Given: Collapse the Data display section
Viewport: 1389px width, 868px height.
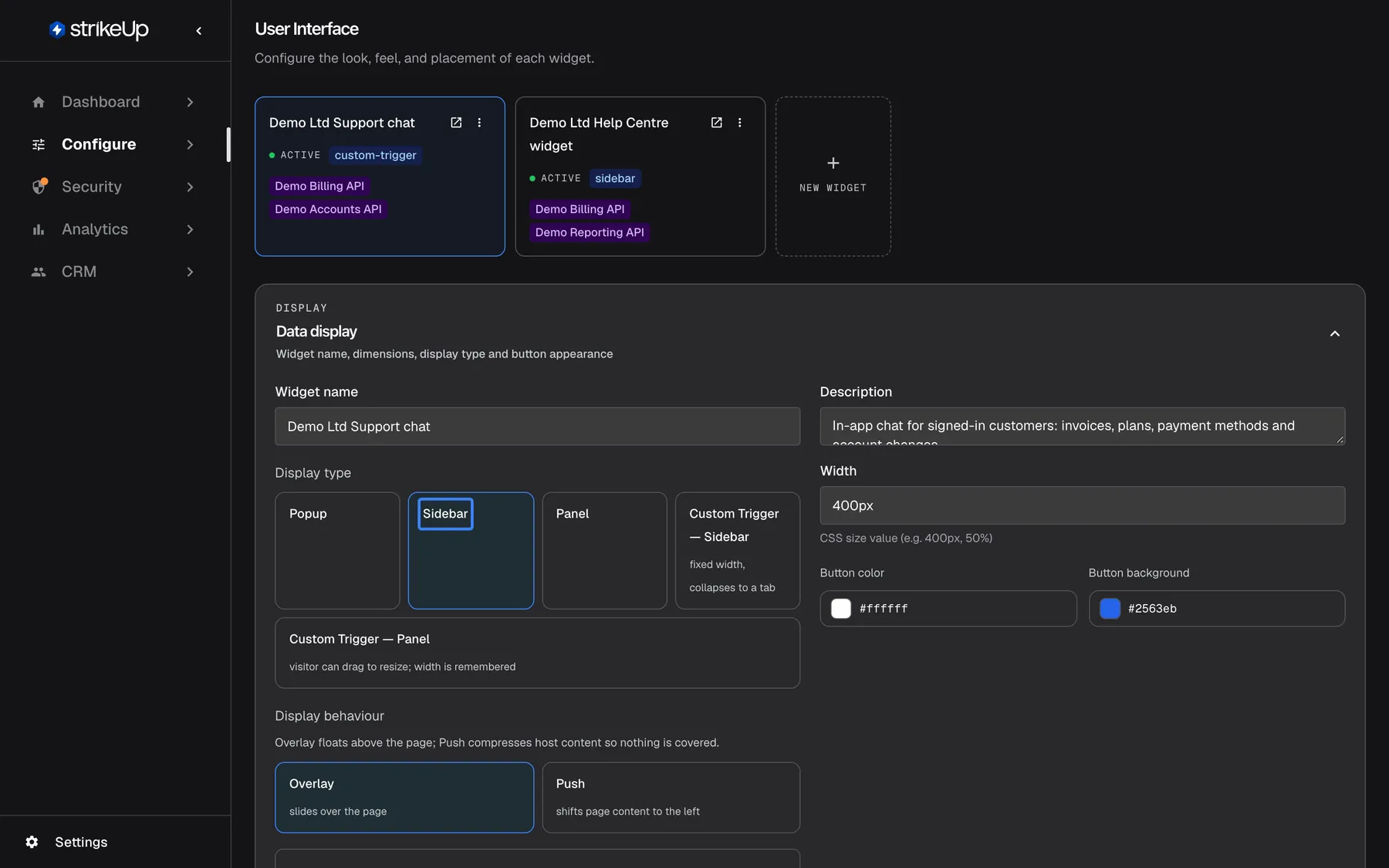Looking at the screenshot, I should 1334,333.
